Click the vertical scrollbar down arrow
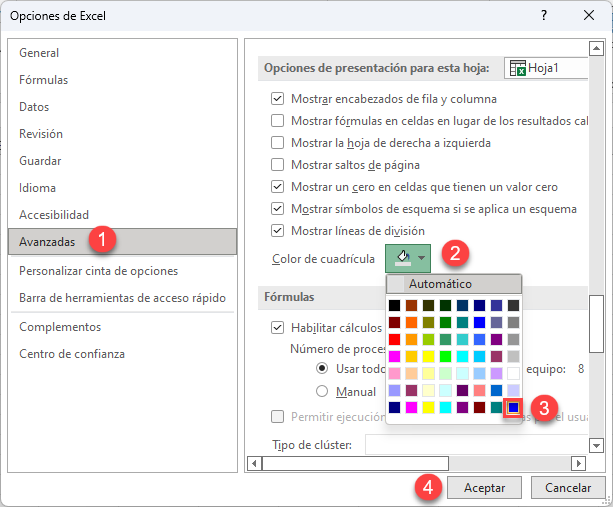The width and height of the screenshot is (613, 507). coord(596,445)
